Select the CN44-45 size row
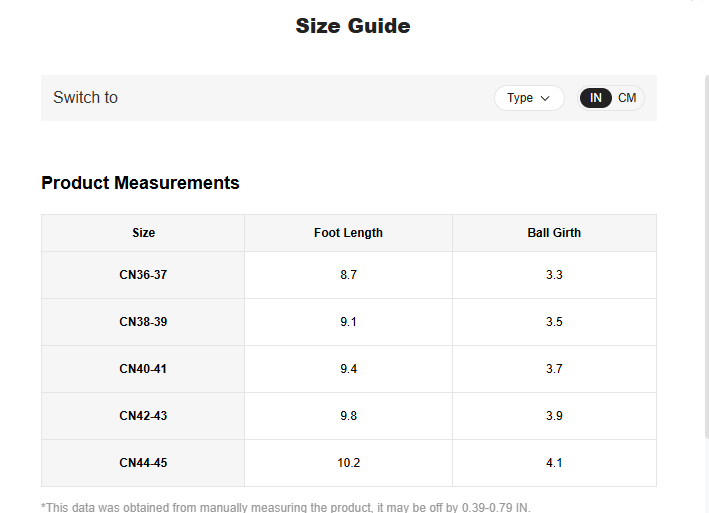This screenshot has width=709, height=513. [x=143, y=463]
